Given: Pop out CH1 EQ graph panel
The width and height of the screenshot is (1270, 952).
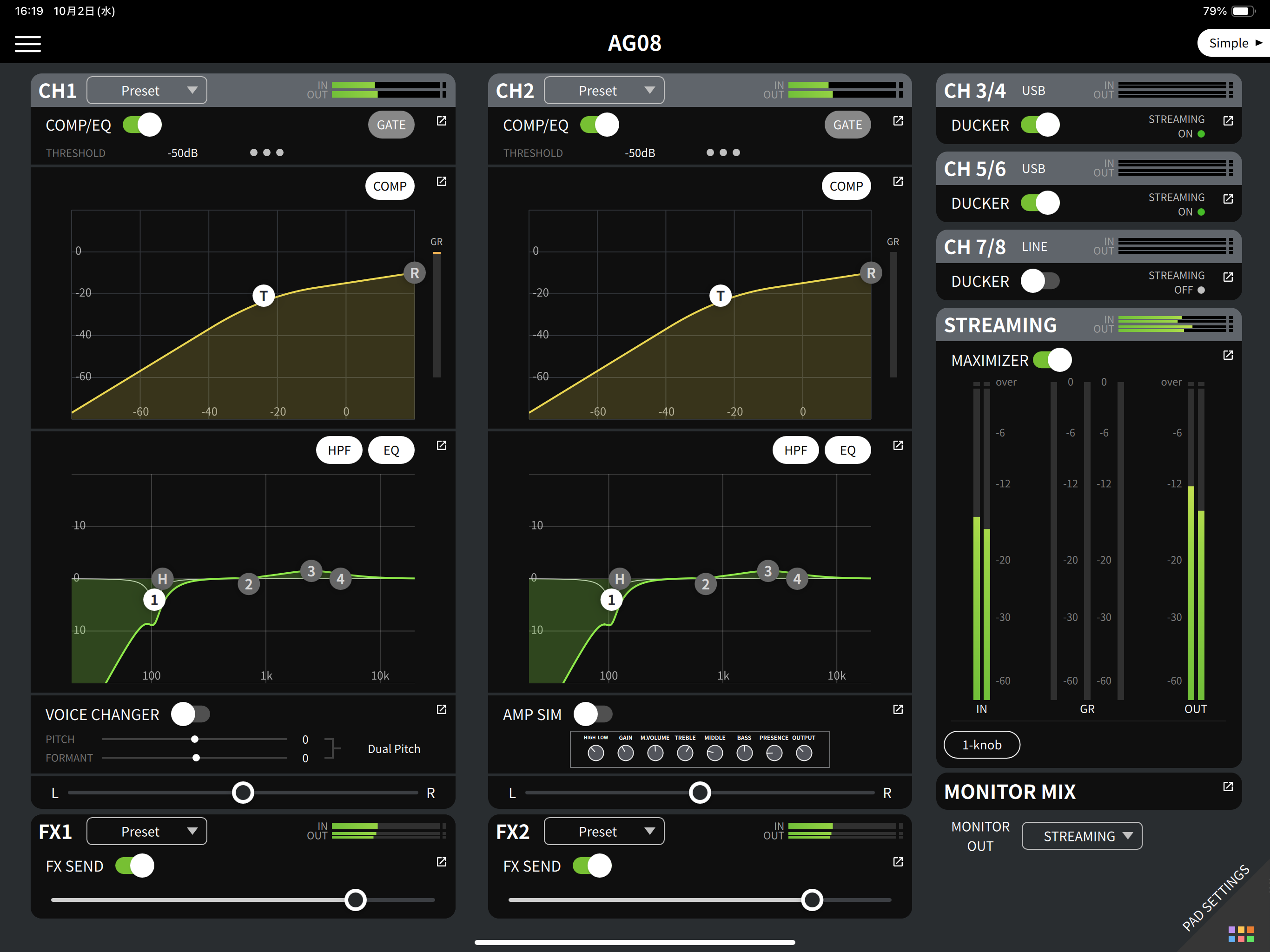Looking at the screenshot, I should point(442,446).
